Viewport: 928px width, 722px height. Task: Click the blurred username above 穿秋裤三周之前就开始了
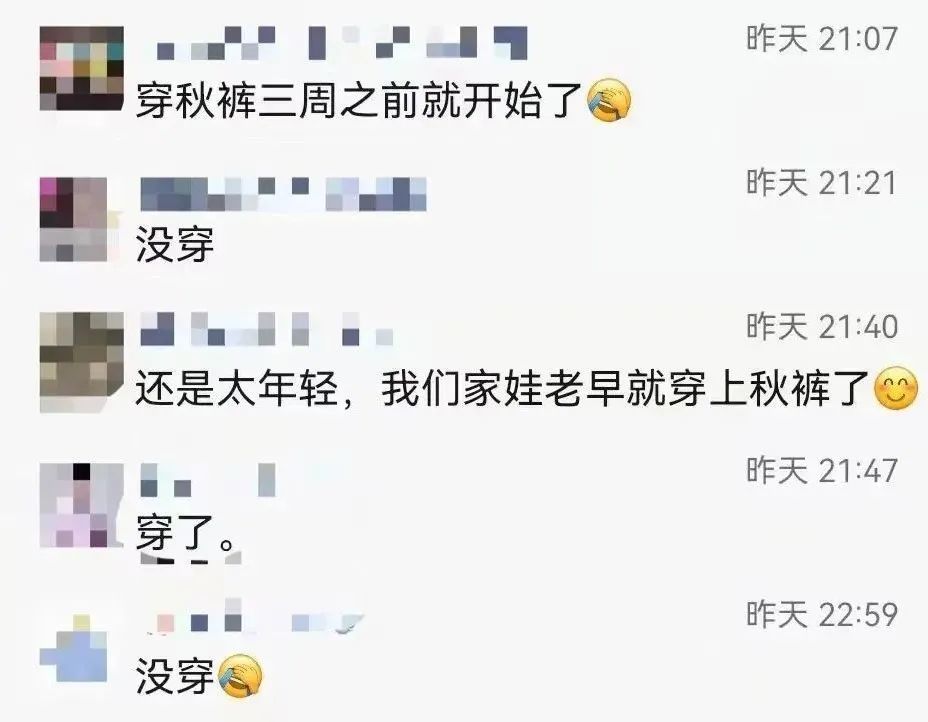click(341, 43)
